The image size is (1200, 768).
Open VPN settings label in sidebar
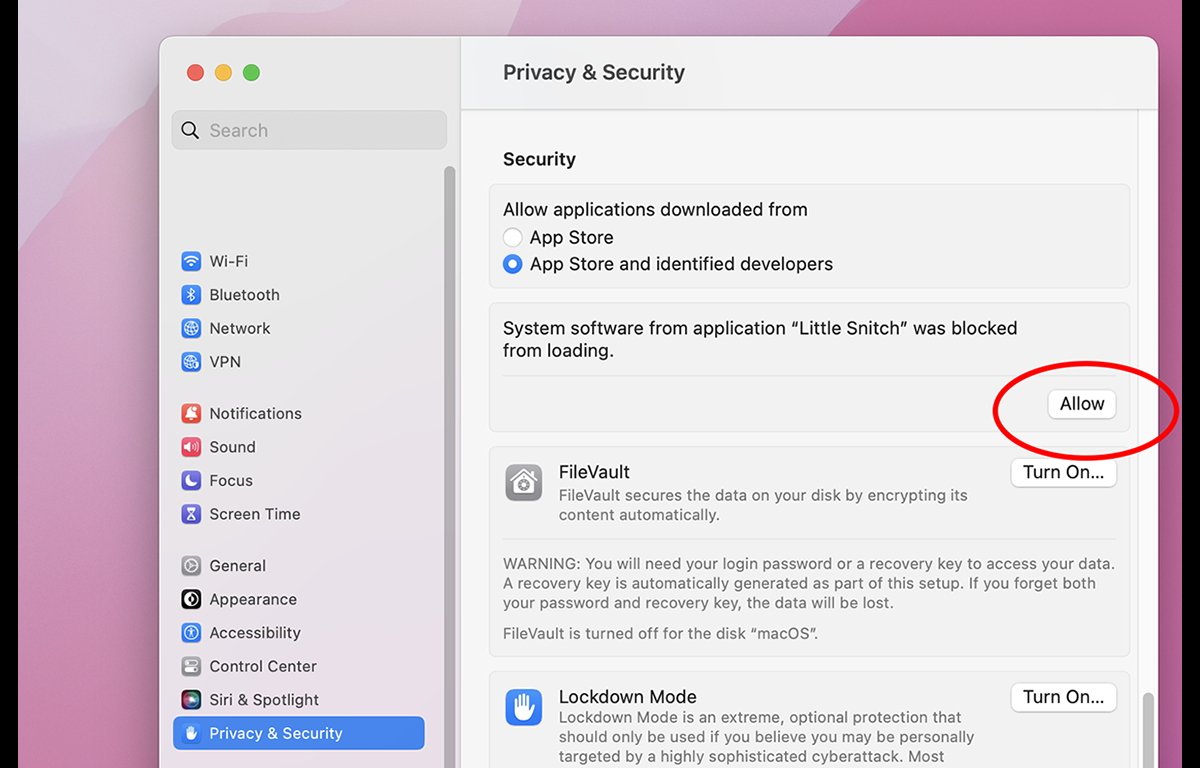pos(225,362)
